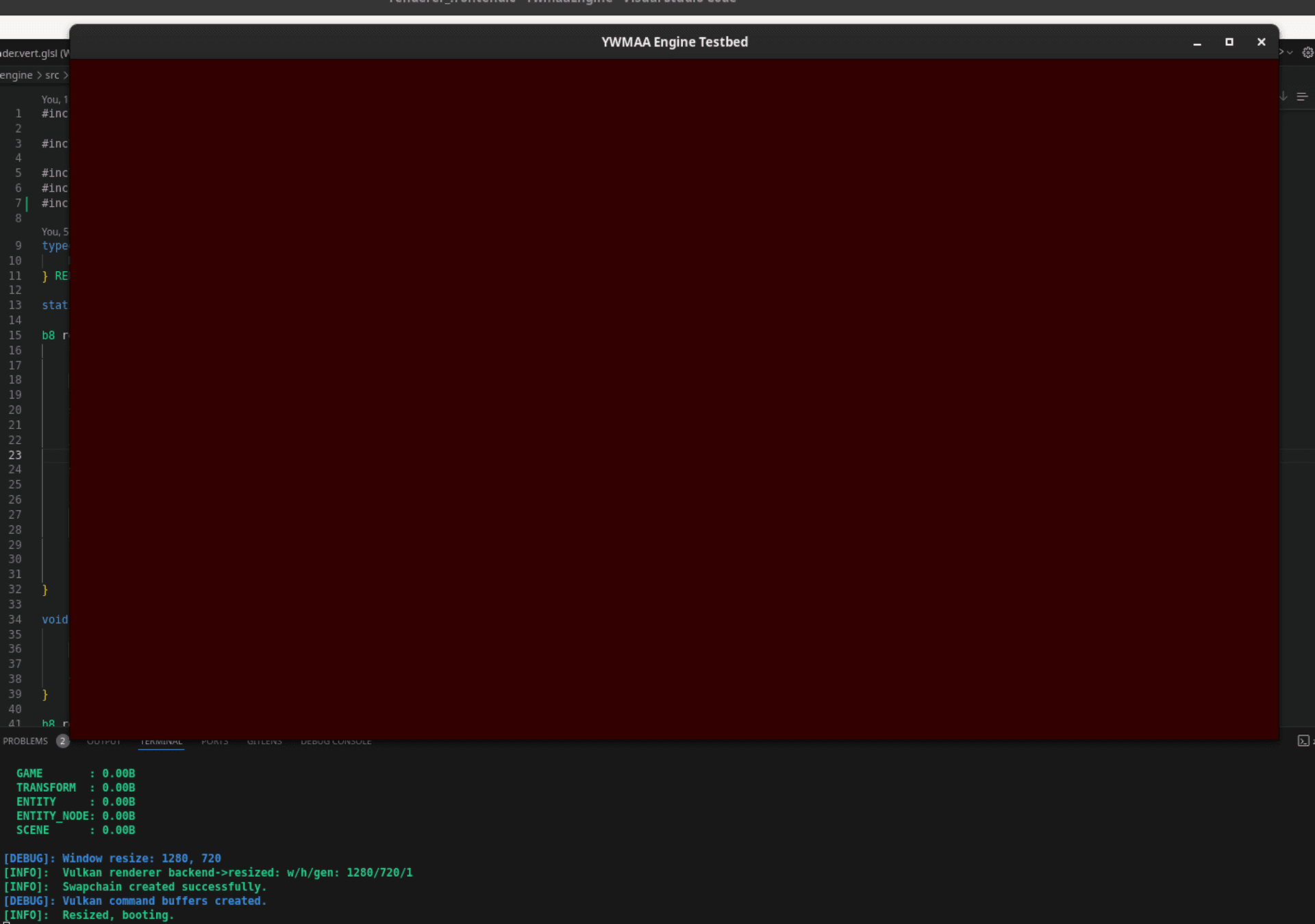Close the YWMAA Engine Testbed window

[x=1261, y=42]
